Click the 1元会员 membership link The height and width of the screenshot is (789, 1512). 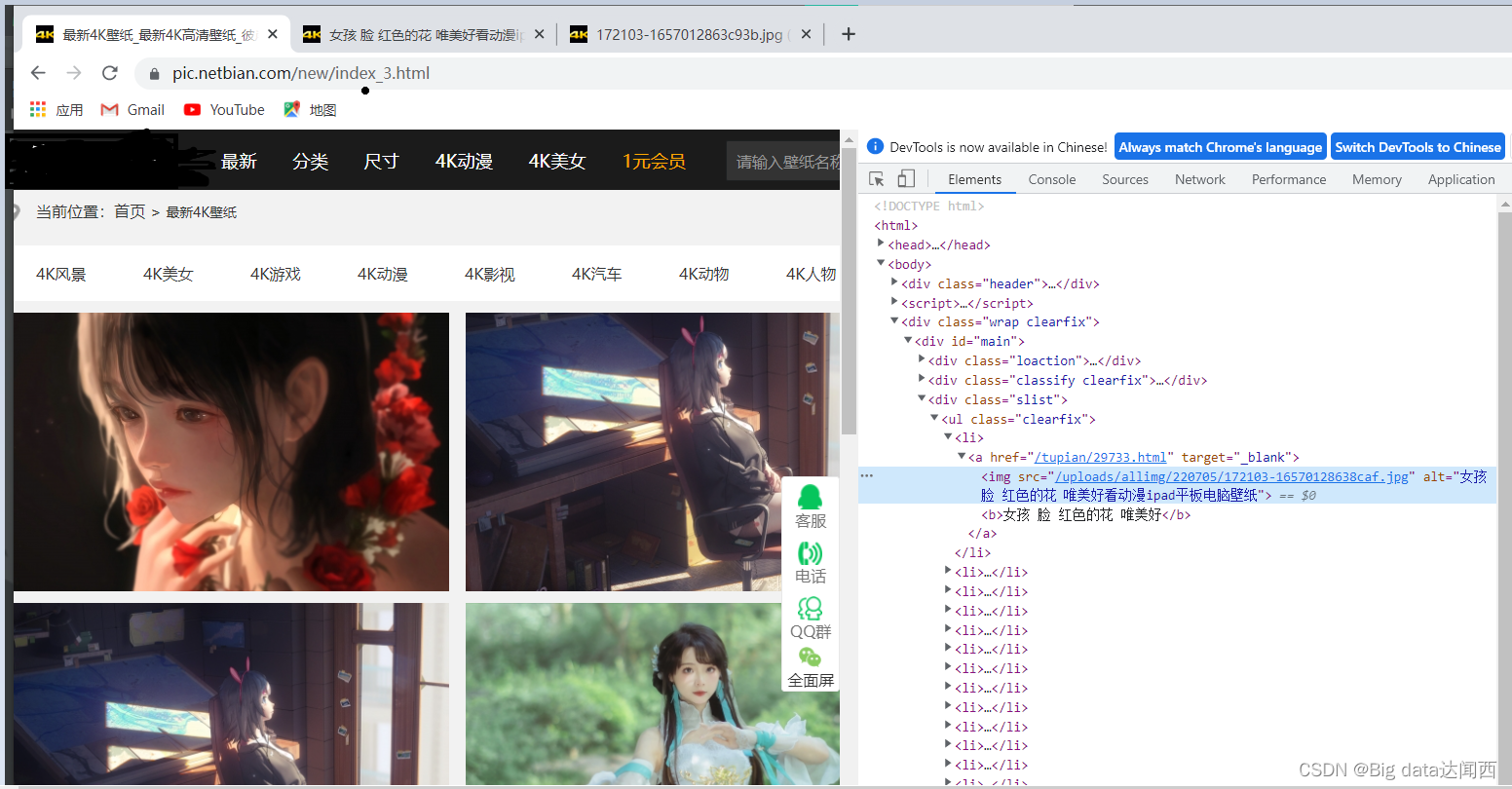pos(655,161)
